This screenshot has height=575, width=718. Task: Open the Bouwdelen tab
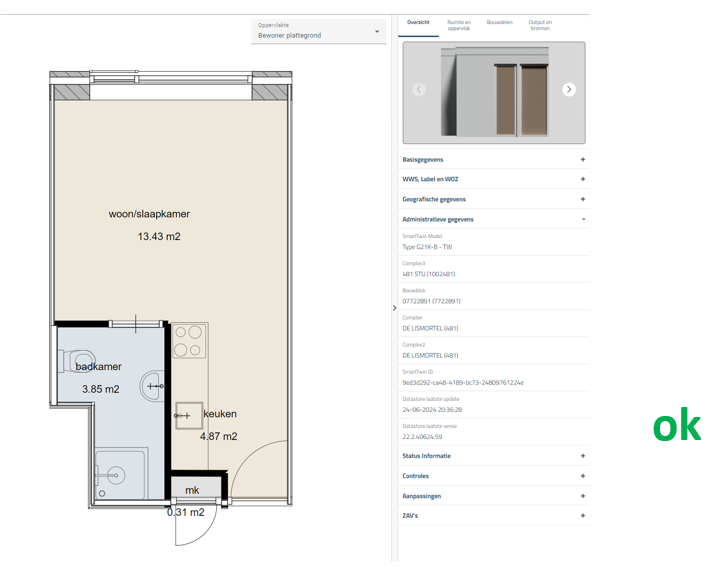pyautogui.click(x=499, y=22)
